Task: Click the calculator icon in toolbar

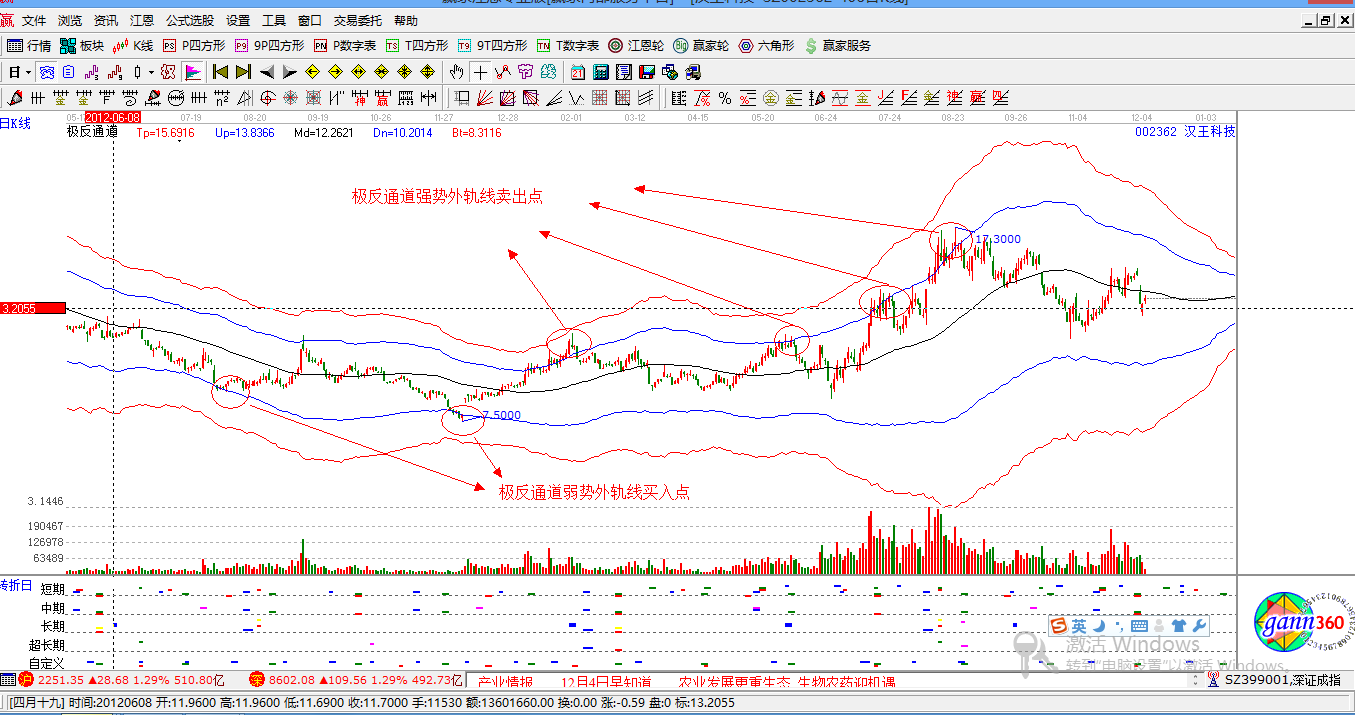Action: tap(601, 72)
